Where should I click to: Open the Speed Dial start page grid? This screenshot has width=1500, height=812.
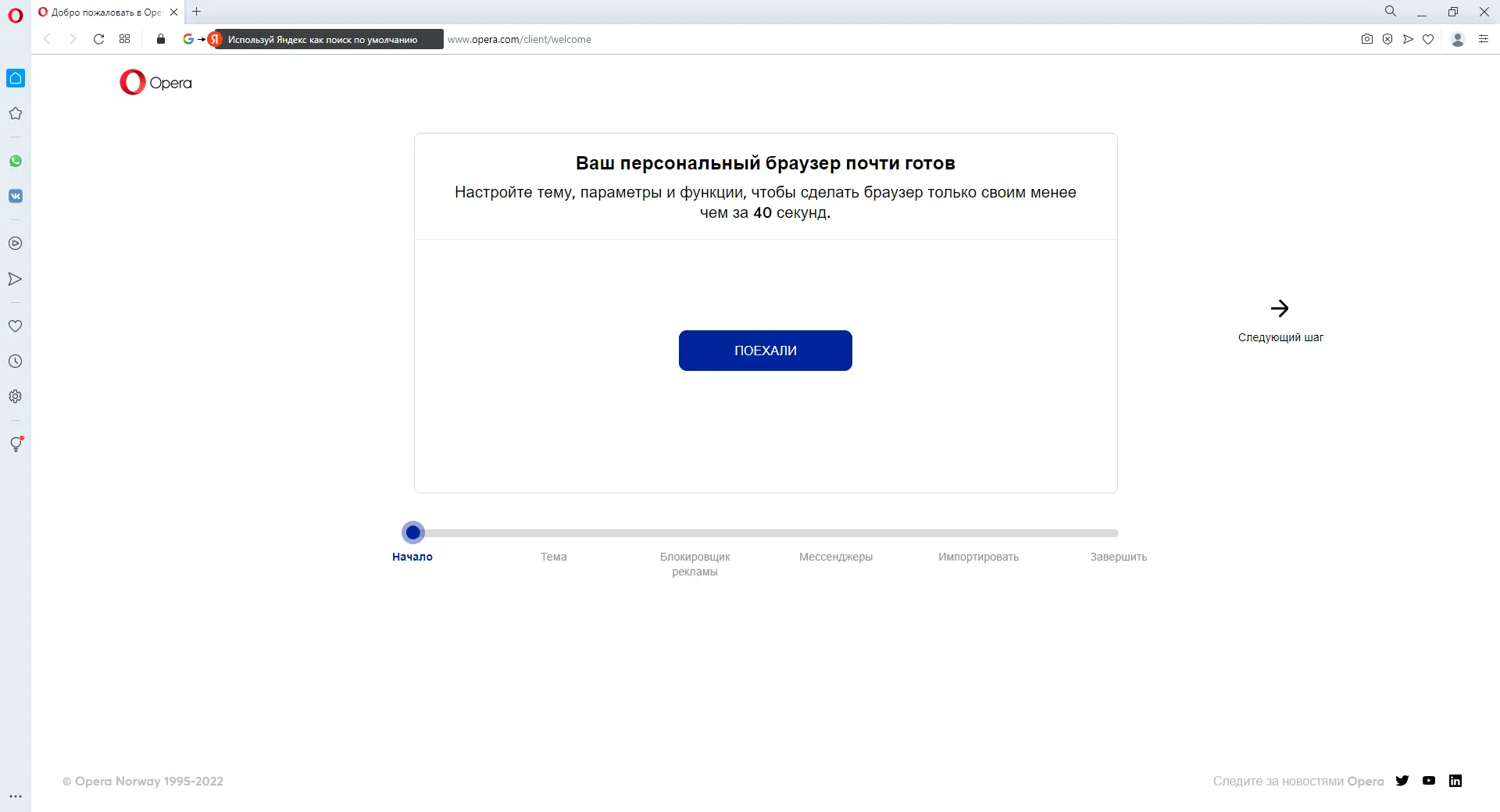(125, 39)
